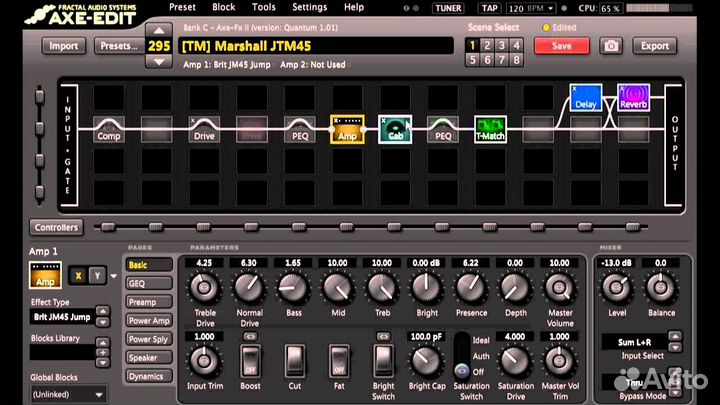Toggle the Boost switch
The image size is (720, 405).
pos(250,361)
